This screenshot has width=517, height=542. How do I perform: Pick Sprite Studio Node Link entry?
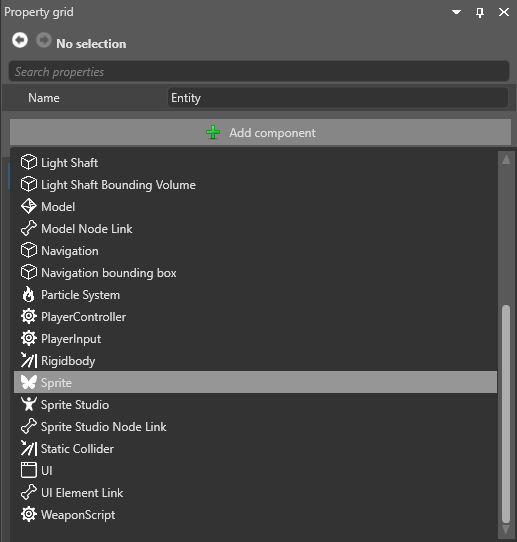click(x=255, y=427)
